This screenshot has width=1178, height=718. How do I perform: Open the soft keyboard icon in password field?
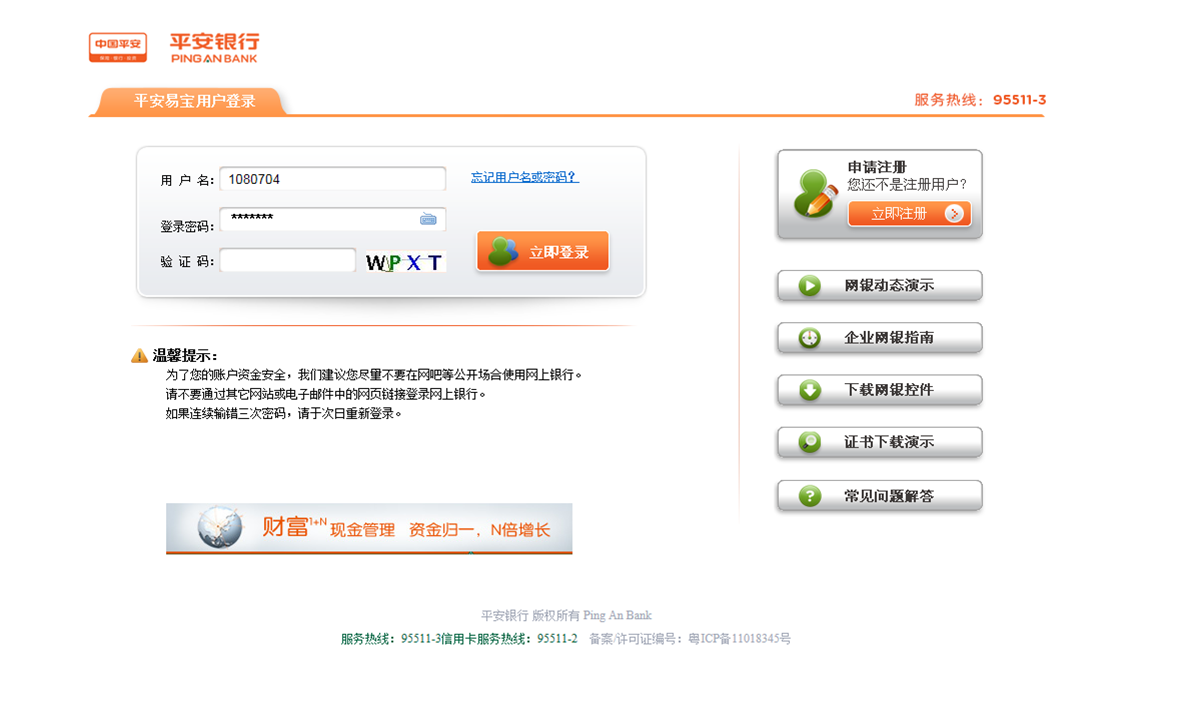(x=428, y=219)
